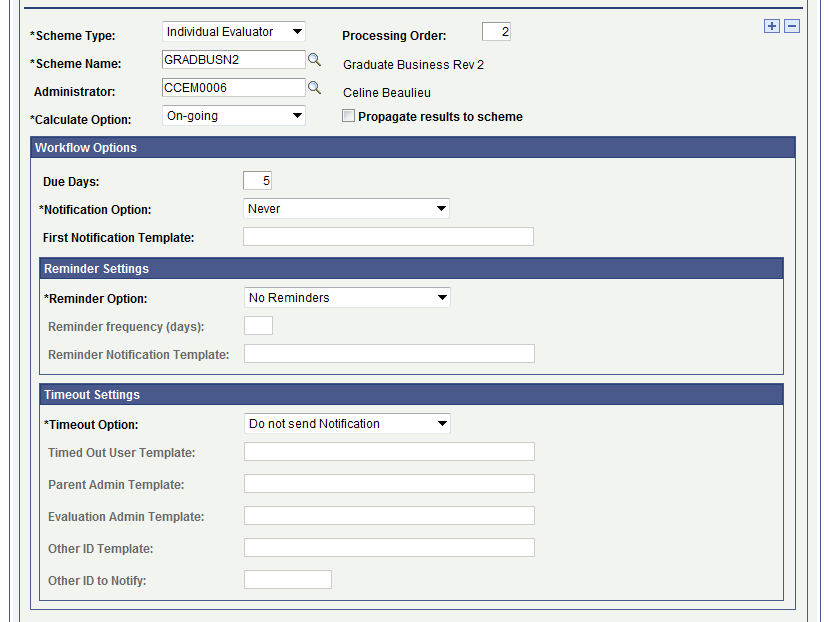Look up Scheme Name values

point(314,60)
